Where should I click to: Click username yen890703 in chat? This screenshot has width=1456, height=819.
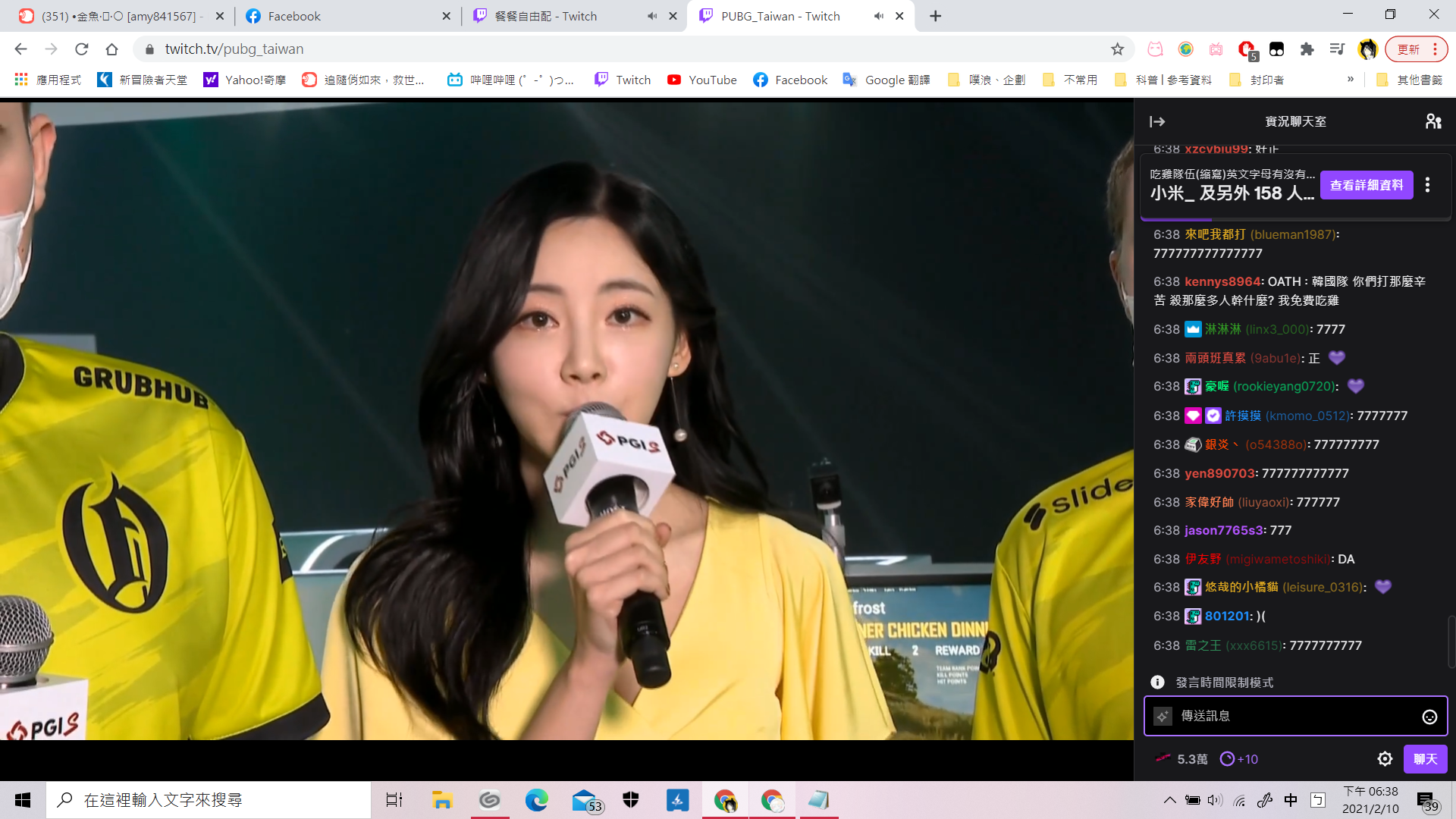point(1219,473)
